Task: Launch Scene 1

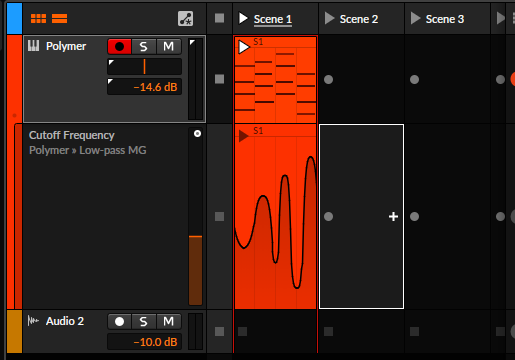Action: coord(243,18)
